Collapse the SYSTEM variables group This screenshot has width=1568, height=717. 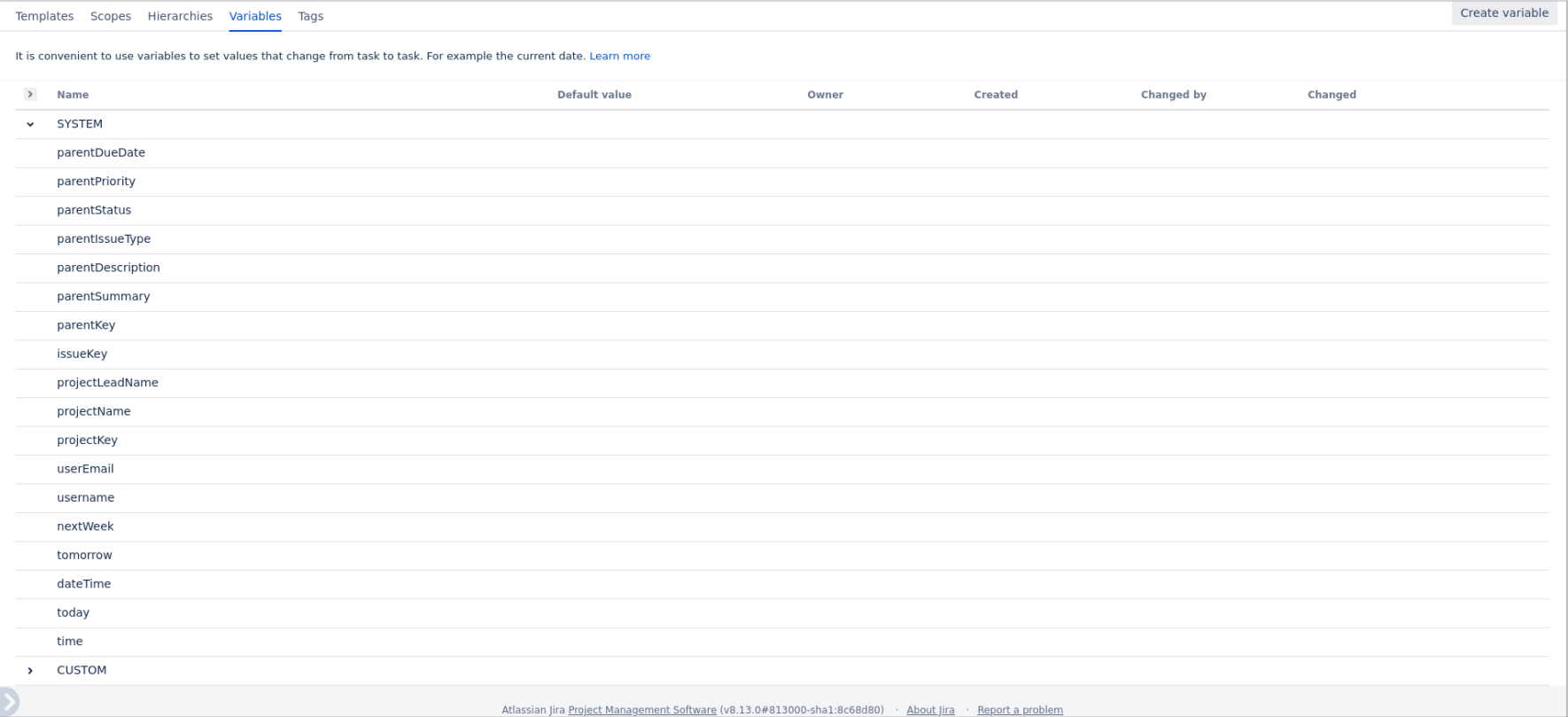tap(30, 124)
